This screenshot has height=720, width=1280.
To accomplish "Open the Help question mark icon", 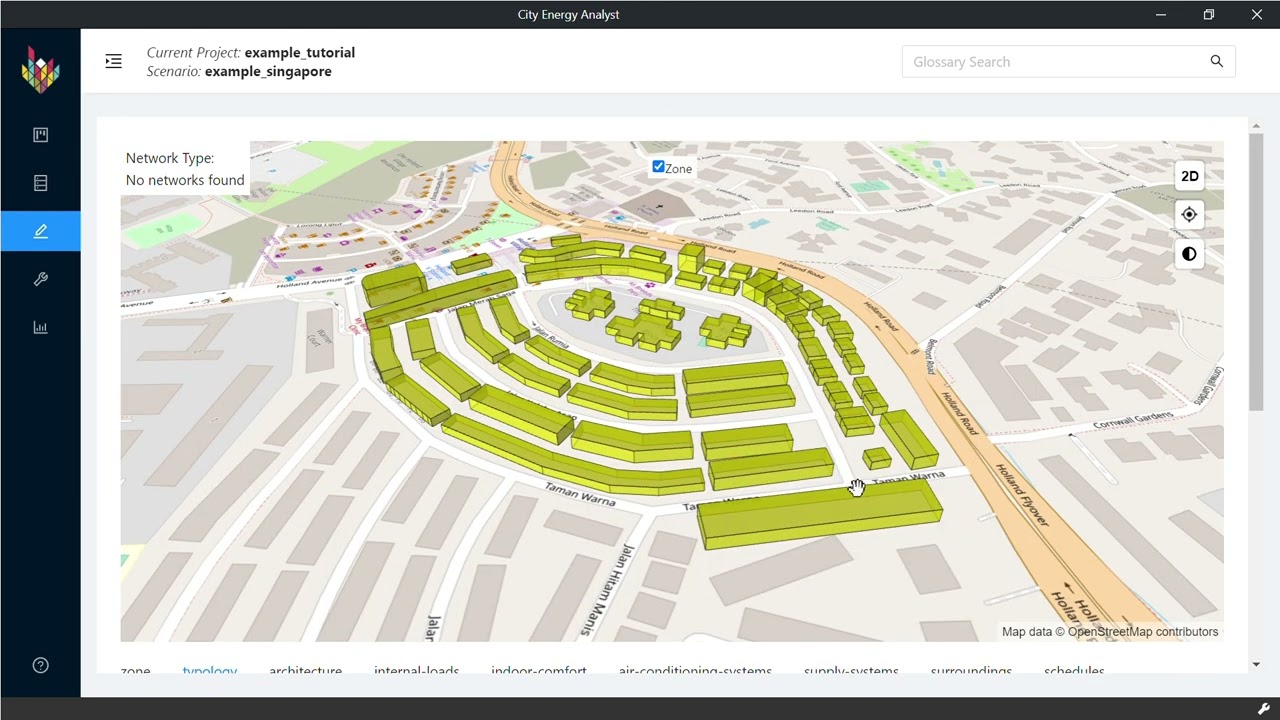I will pos(40,665).
